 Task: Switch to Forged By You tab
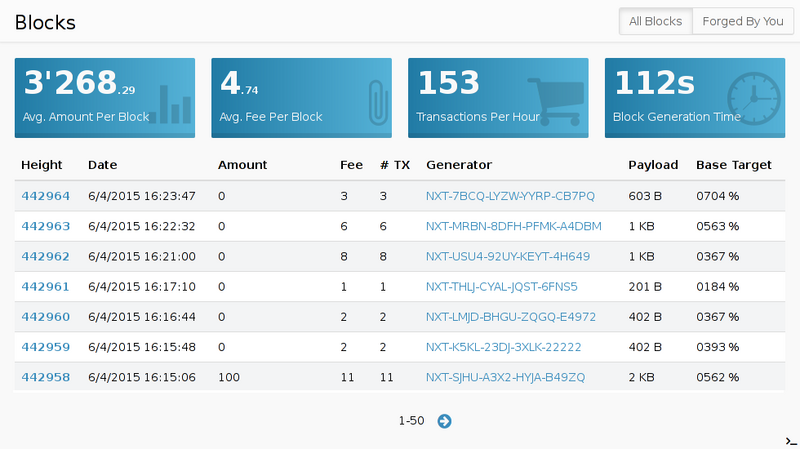[742, 21]
